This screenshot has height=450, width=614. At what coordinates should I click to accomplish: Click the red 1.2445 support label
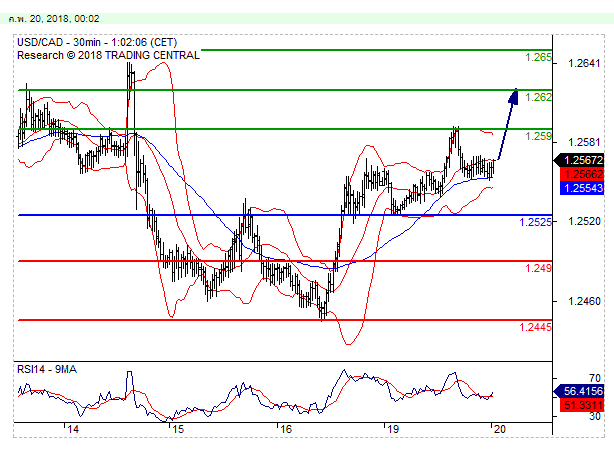(x=535, y=327)
